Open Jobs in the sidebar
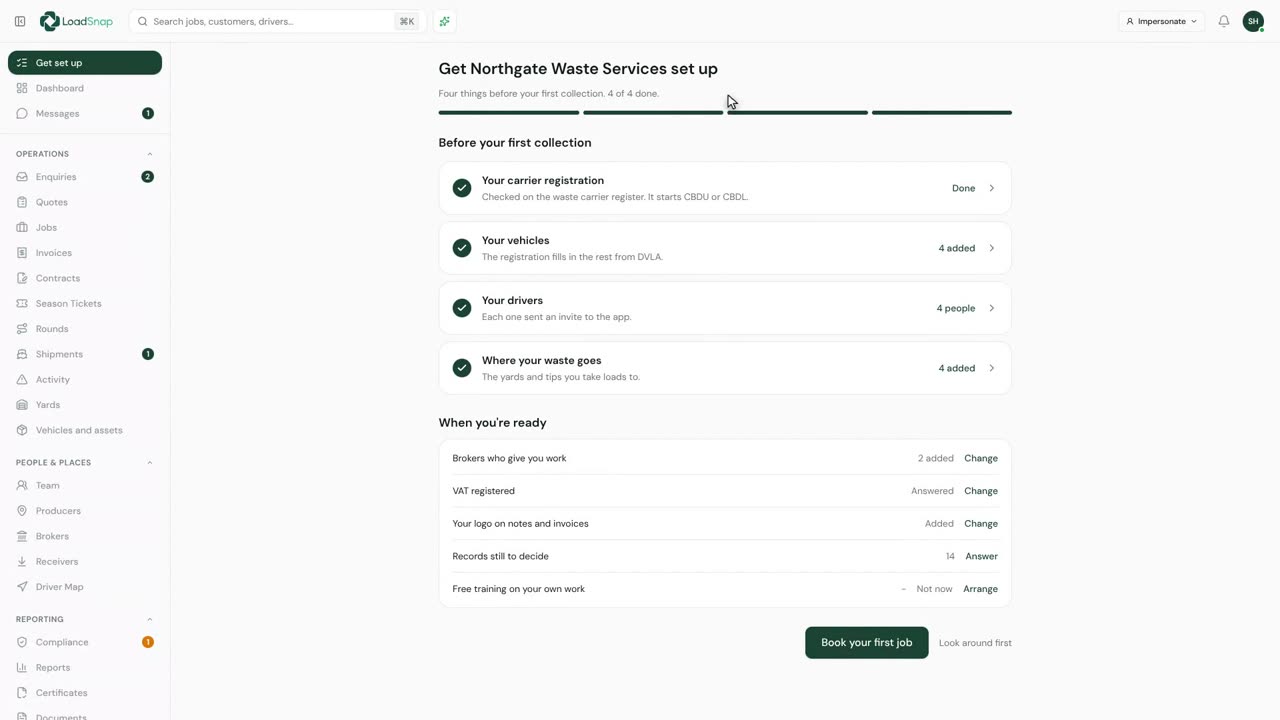Screen dimensions: 1280x720 click(x=85, y=227)
